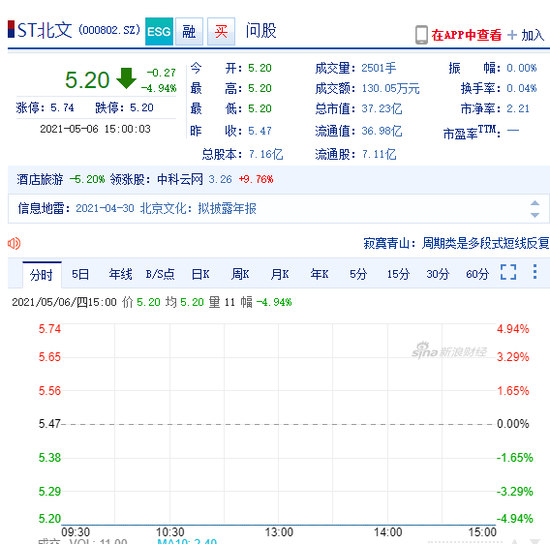Open 在APP中查看 link
The image size is (550, 544).
(x=467, y=35)
